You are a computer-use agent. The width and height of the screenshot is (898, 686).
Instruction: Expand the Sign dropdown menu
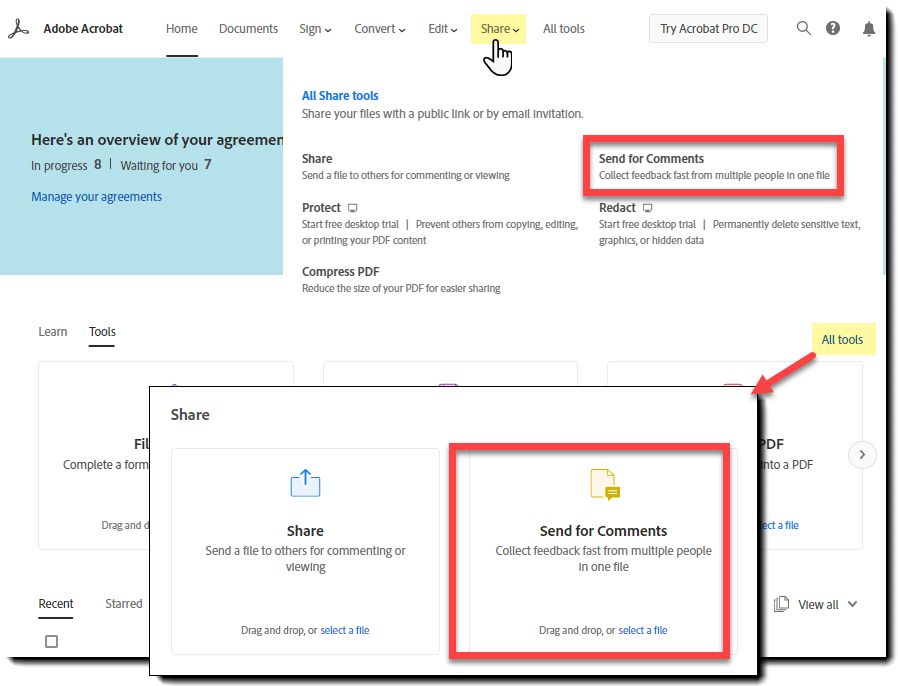[315, 29]
